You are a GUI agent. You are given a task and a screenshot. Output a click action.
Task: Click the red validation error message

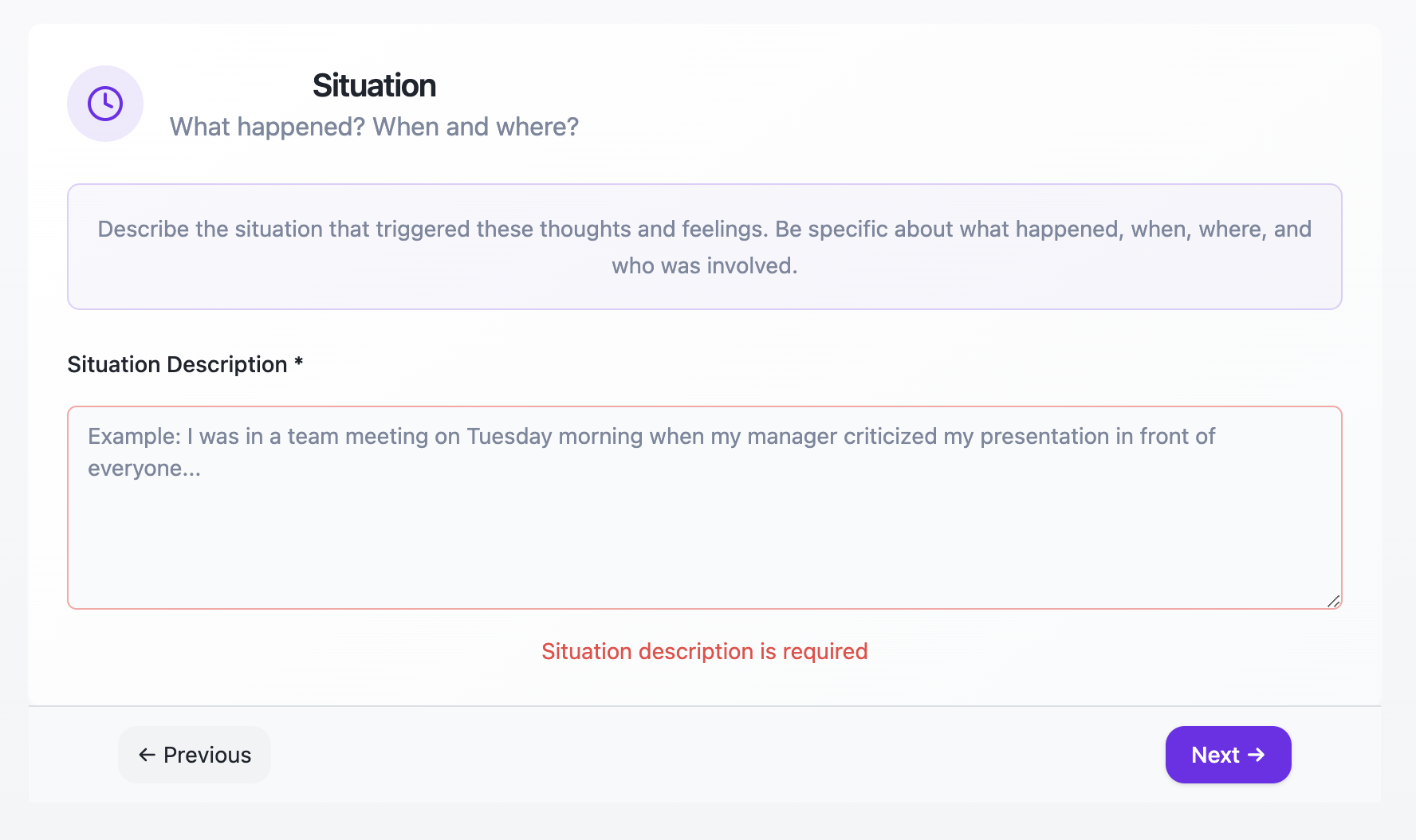coord(704,651)
